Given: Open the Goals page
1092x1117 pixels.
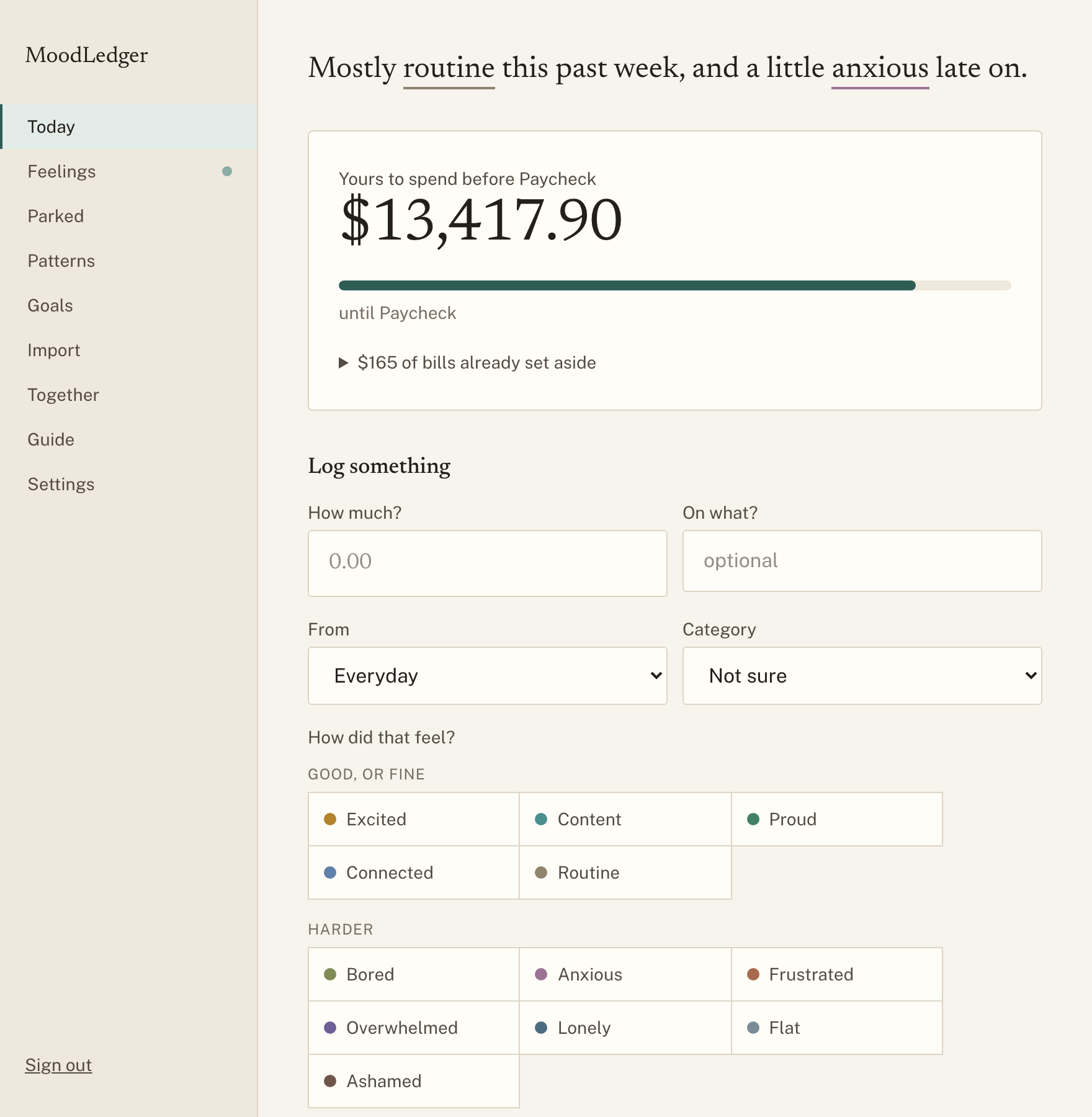Looking at the screenshot, I should click(128, 305).
